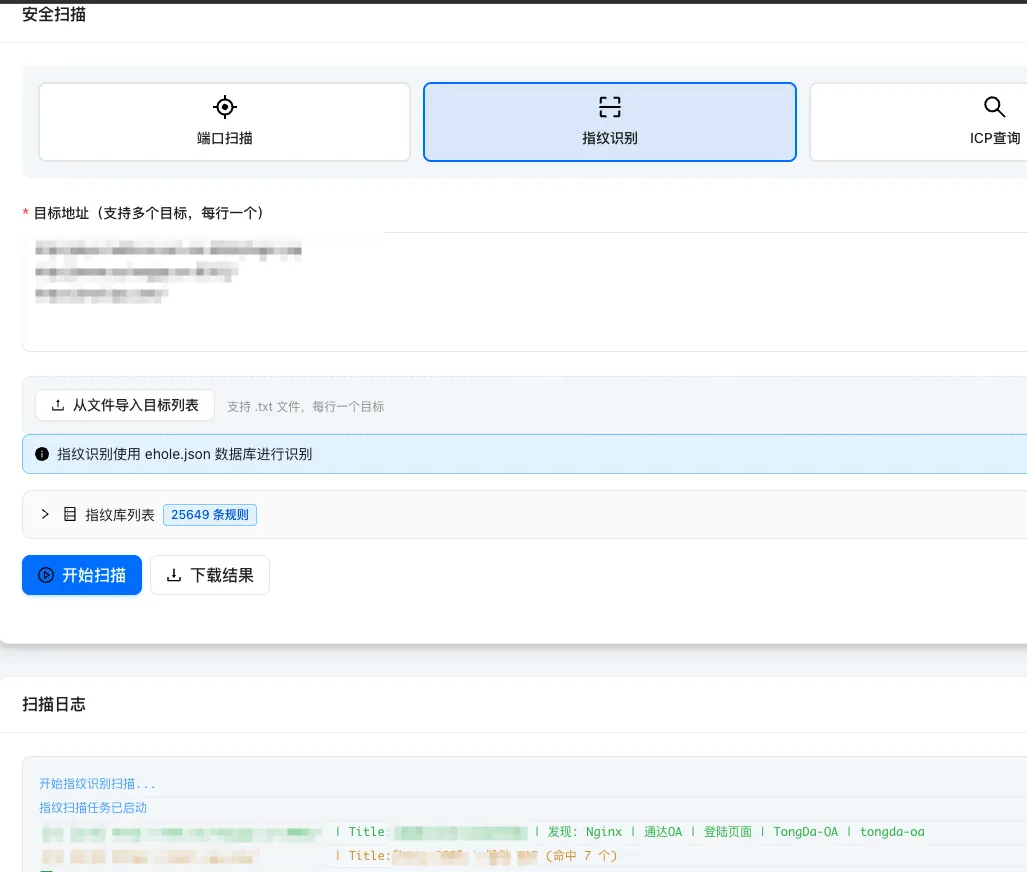Click the magnifier ICP query icon
Image resolution: width=1027 pixels, height=872 pixels.
tap(994, 107)
